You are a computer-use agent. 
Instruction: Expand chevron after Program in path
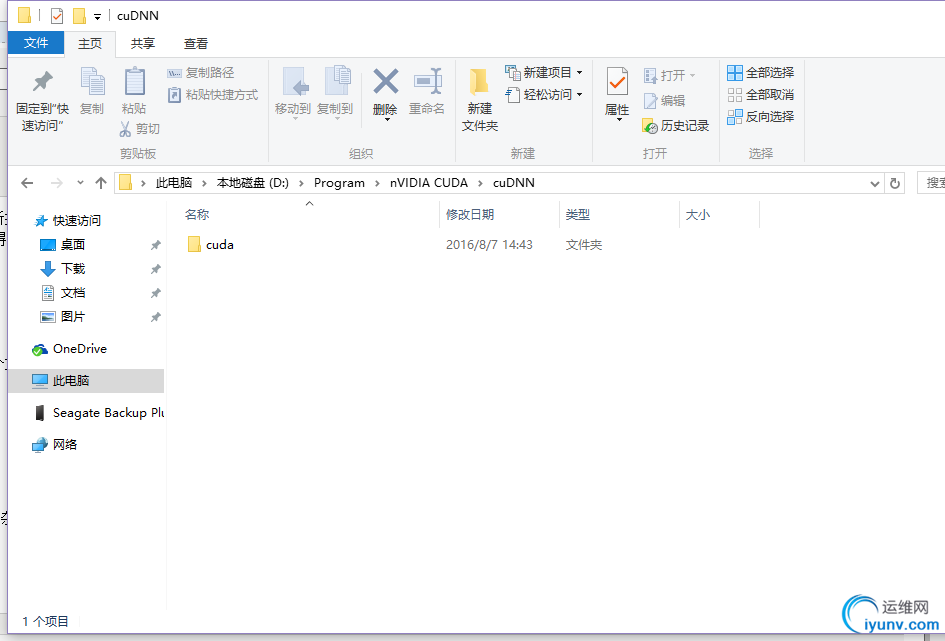pos(377,183)
